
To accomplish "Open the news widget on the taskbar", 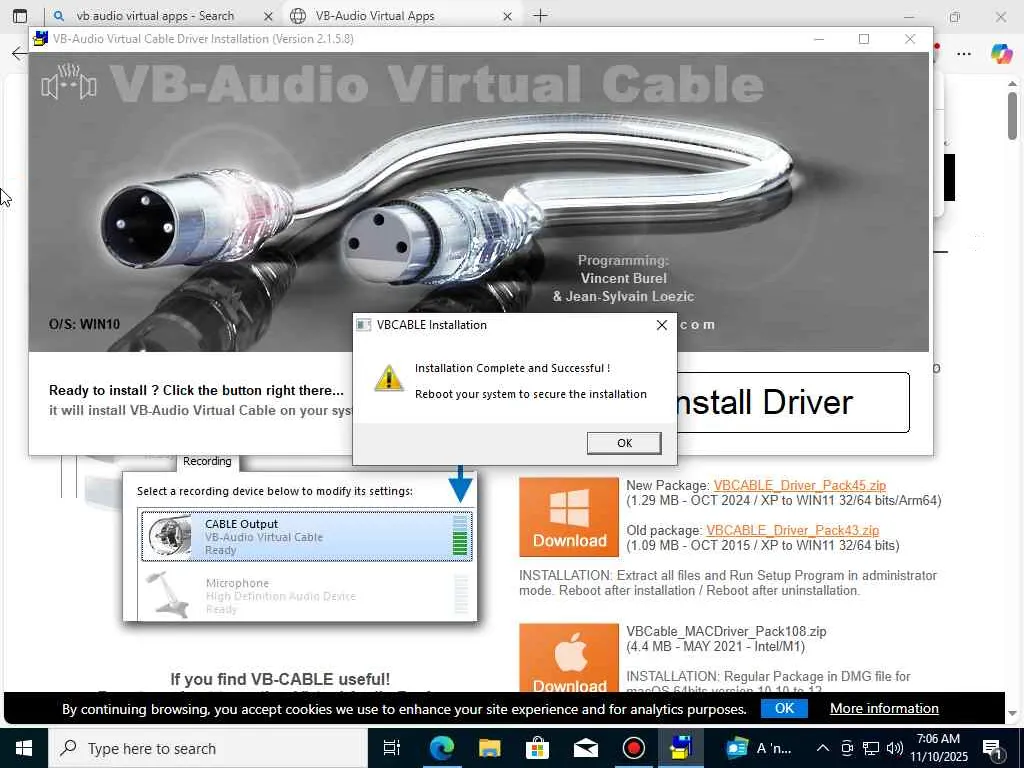I will pyautogui.click(x=759, y=748).
